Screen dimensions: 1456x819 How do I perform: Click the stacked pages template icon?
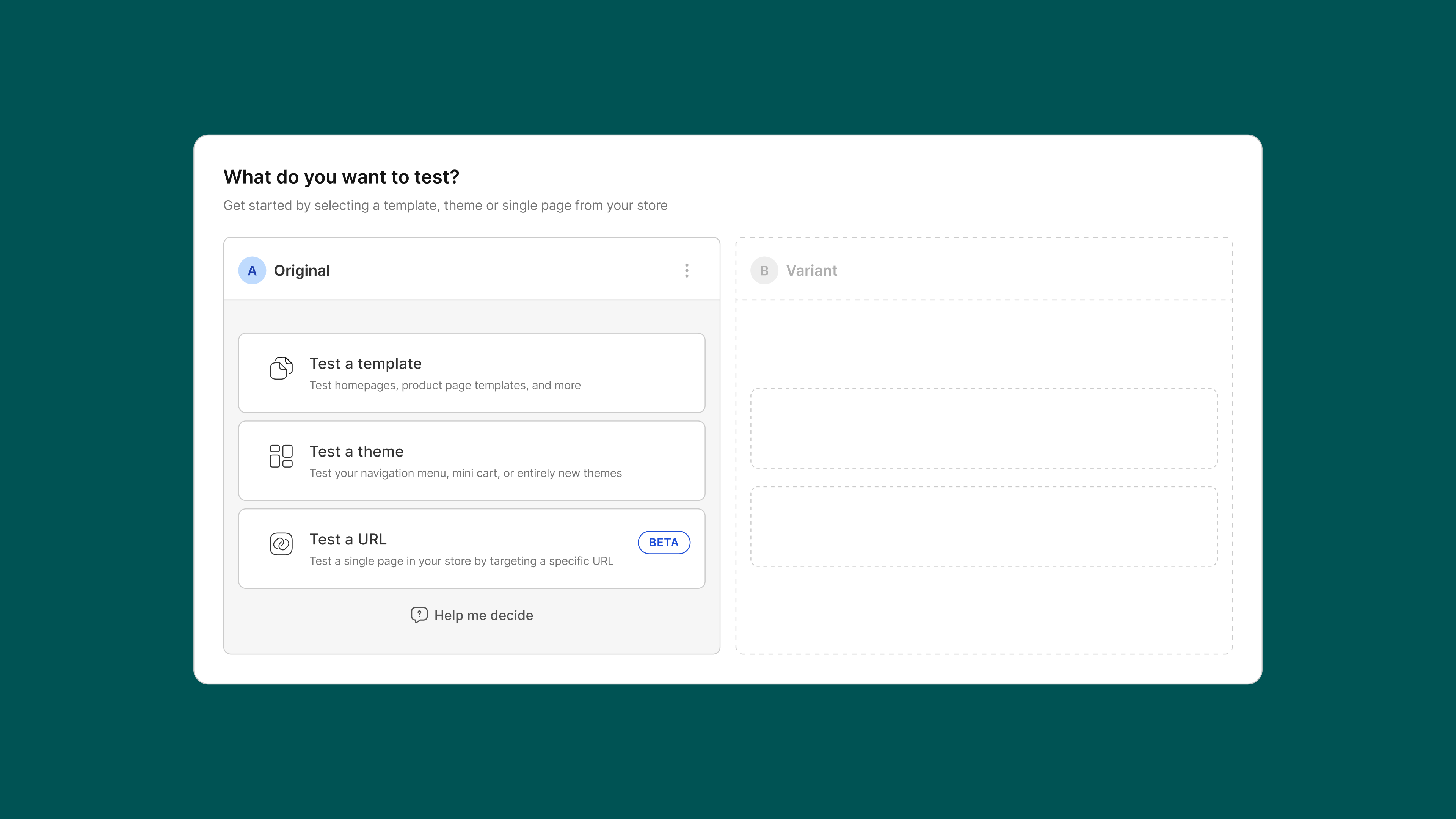[x=281, y=368]
